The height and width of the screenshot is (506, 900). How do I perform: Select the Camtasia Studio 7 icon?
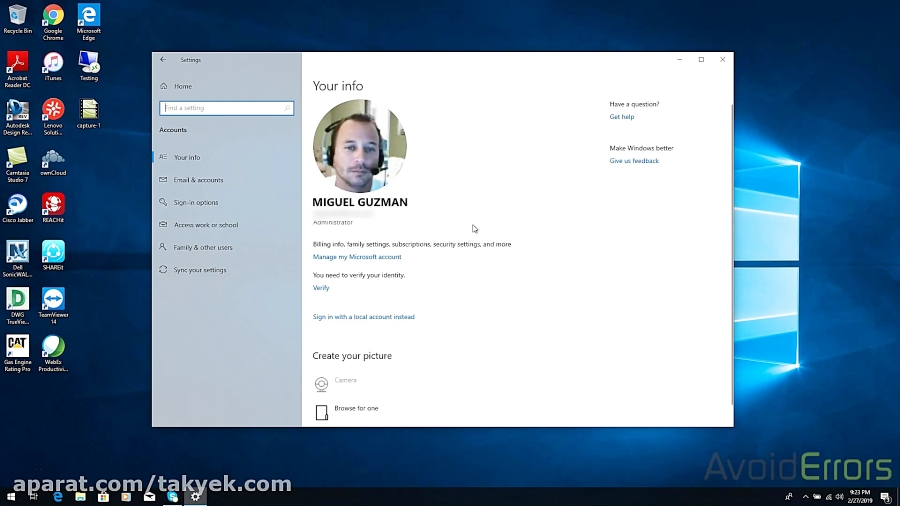17,165
